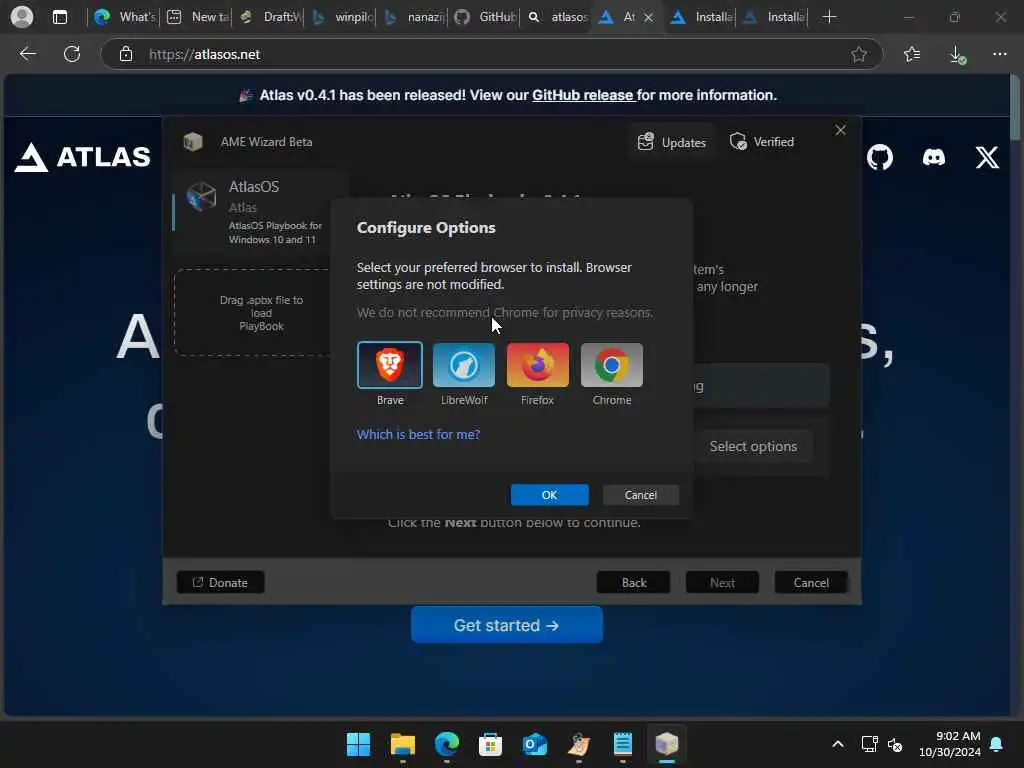The height and width of the screenshot is (768, 1024).
Task: Close the active Atlas tab
Action: pos(648,18)
